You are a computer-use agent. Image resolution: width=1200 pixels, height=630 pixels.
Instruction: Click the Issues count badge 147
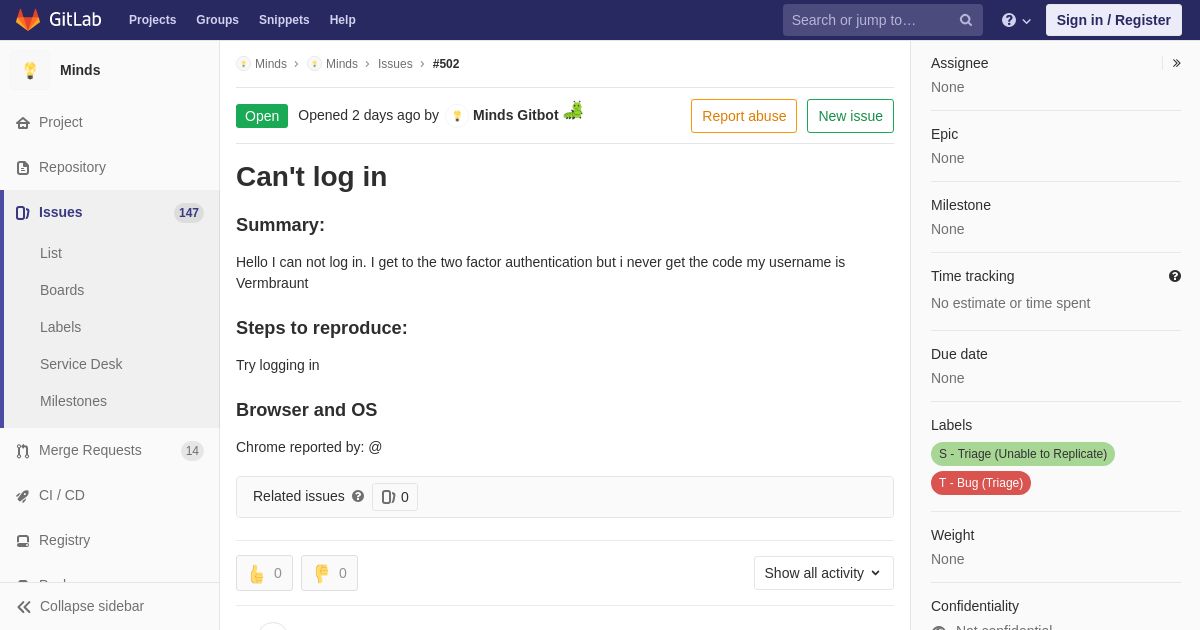(x=189, y=213)
